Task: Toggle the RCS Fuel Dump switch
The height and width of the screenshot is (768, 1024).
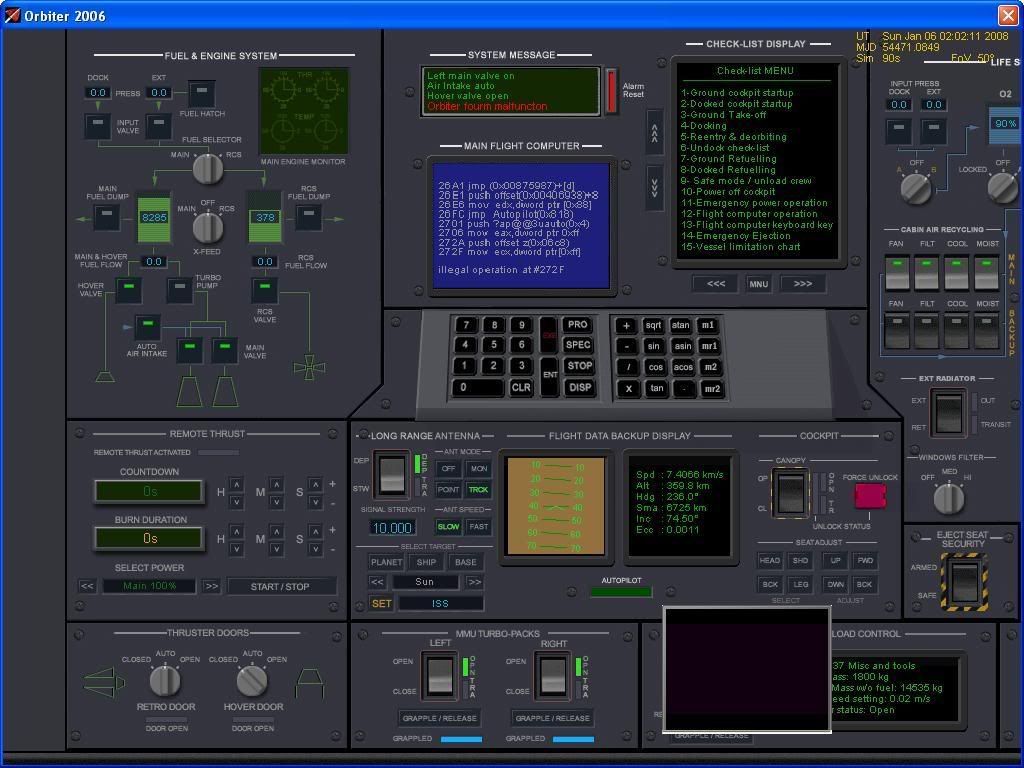Action: pyautogui.click(x=308, y=217)
